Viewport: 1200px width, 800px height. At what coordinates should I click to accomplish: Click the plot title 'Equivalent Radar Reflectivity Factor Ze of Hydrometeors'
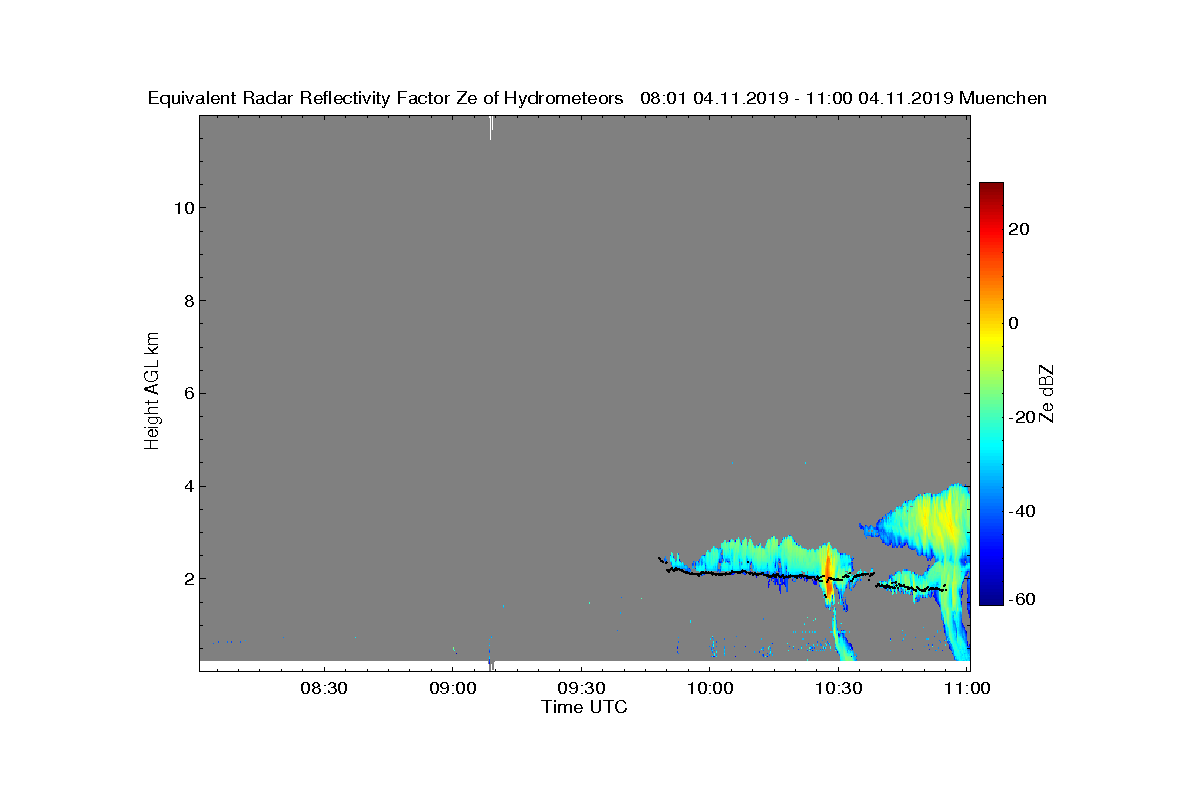(x=386, y=98)
